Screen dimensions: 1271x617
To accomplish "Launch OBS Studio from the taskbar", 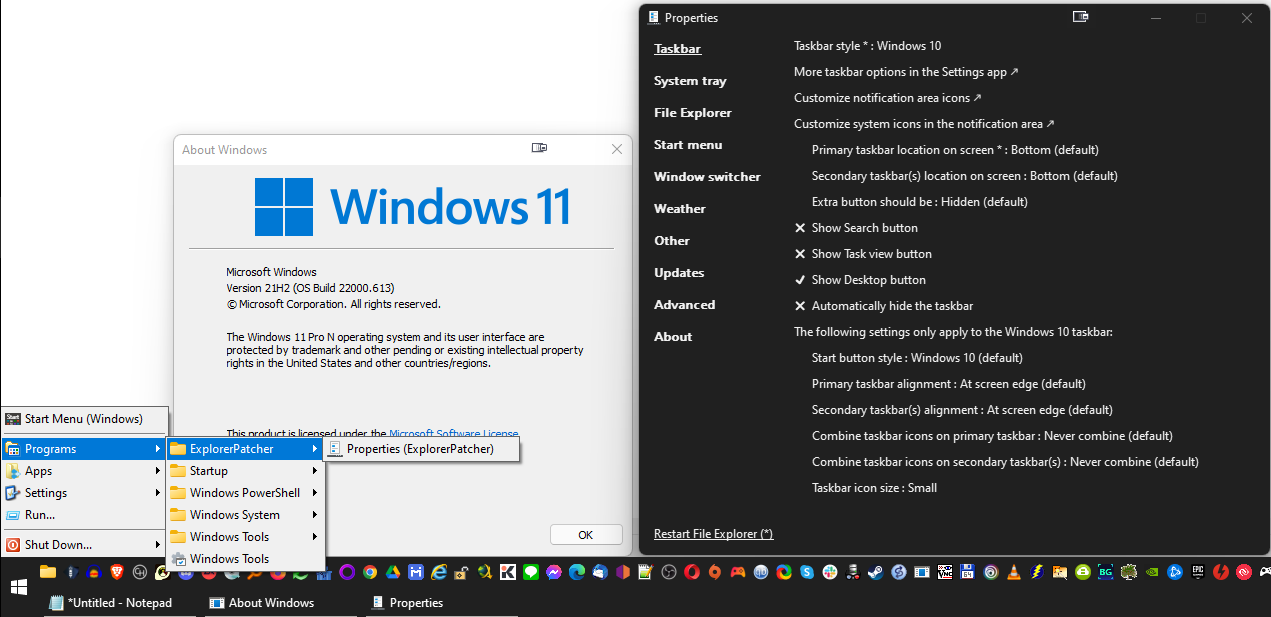I will click(668, 572).
